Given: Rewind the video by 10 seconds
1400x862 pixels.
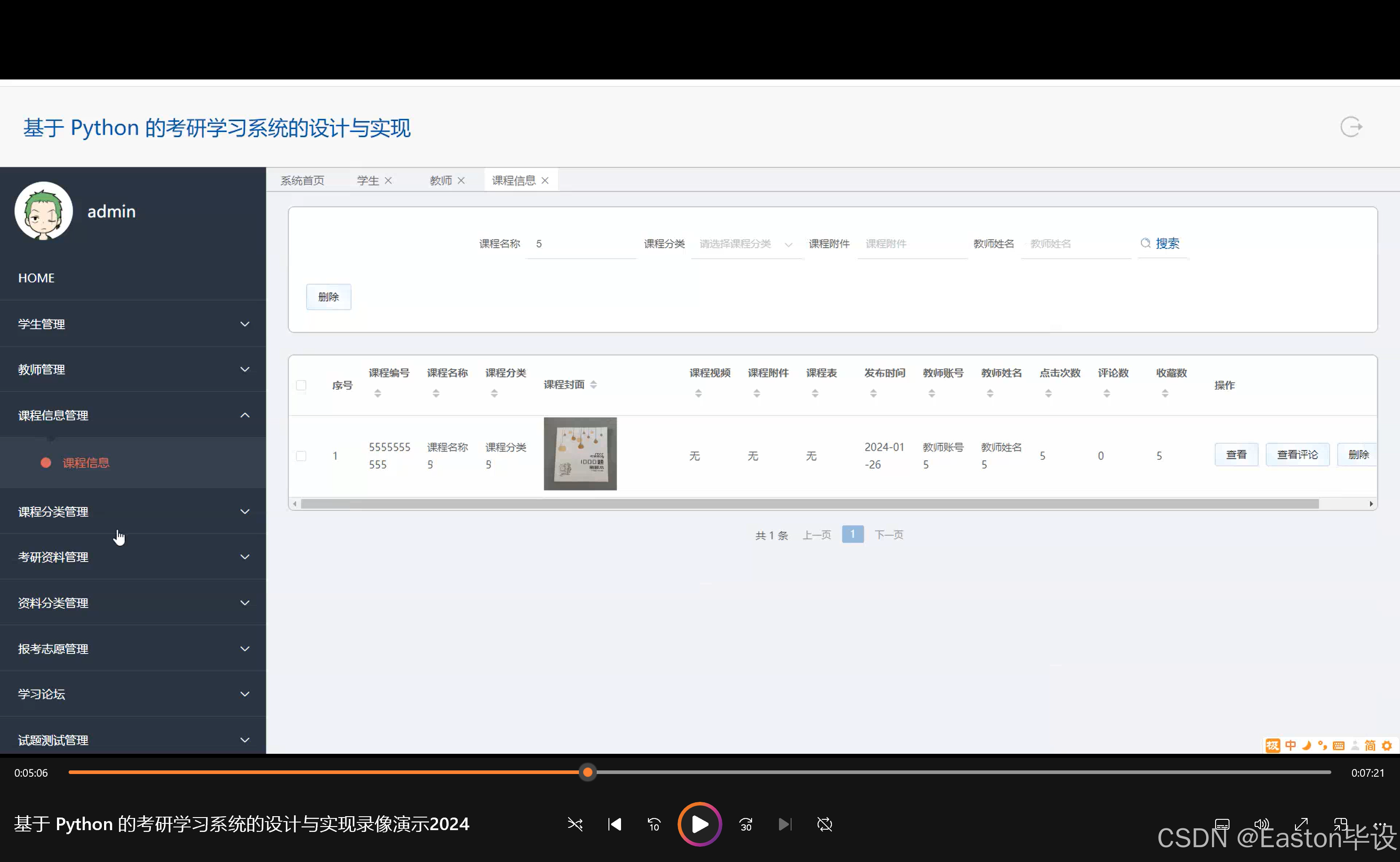Looking at the screenshot, I should point(654,824).
